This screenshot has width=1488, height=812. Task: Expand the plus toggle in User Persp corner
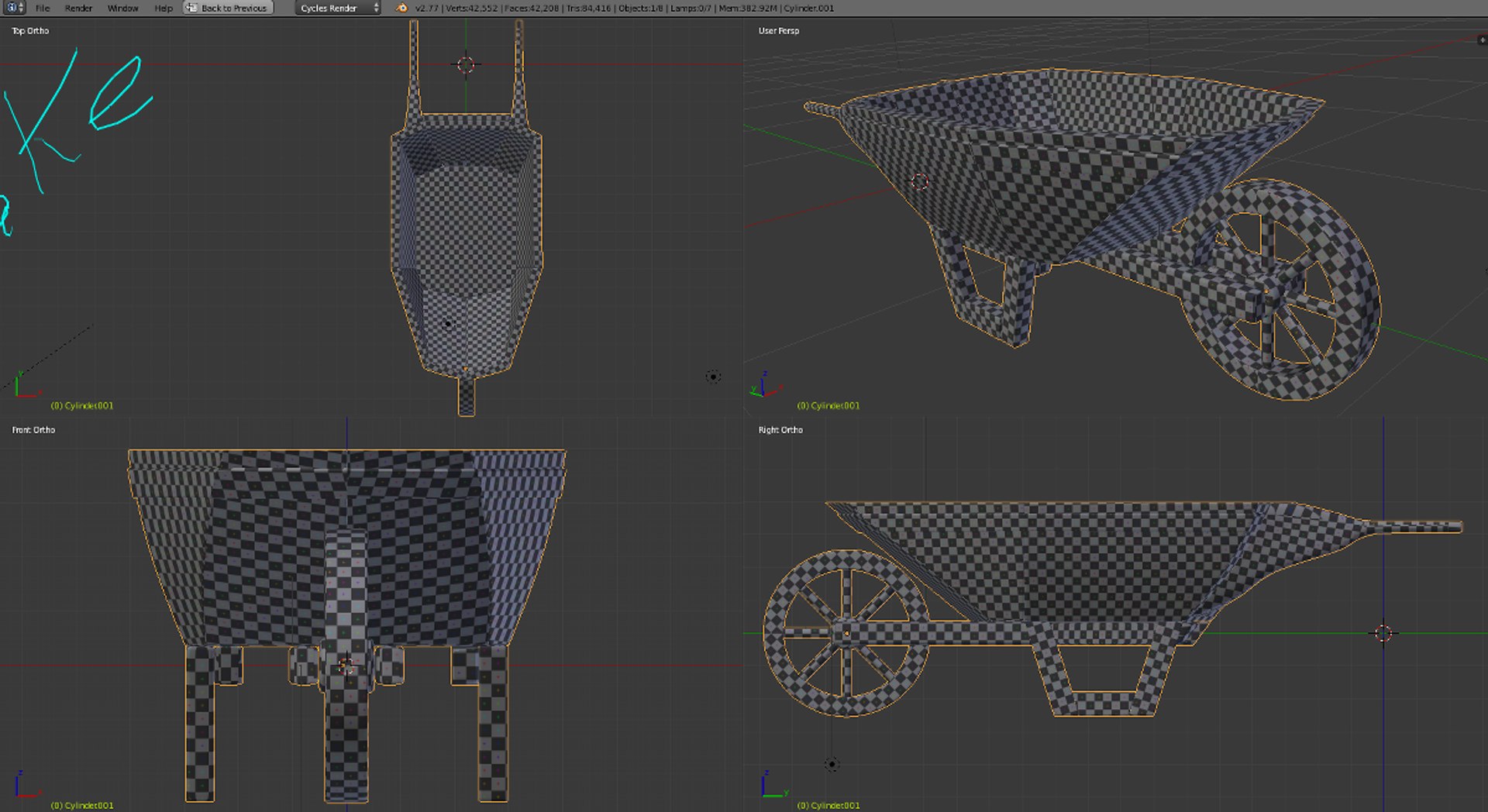1482,40
